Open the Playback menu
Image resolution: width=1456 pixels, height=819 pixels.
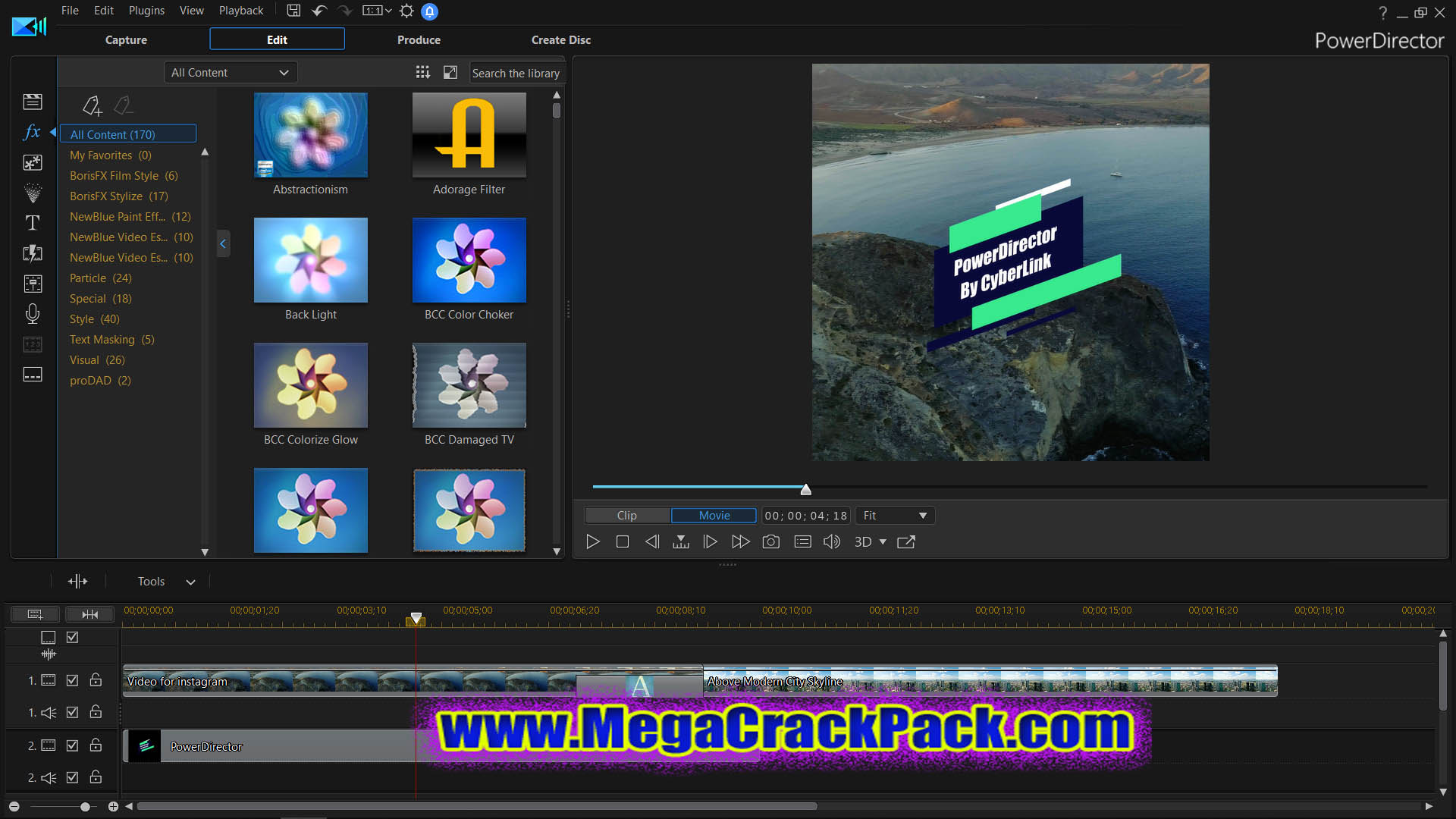[x=241, y=11]
